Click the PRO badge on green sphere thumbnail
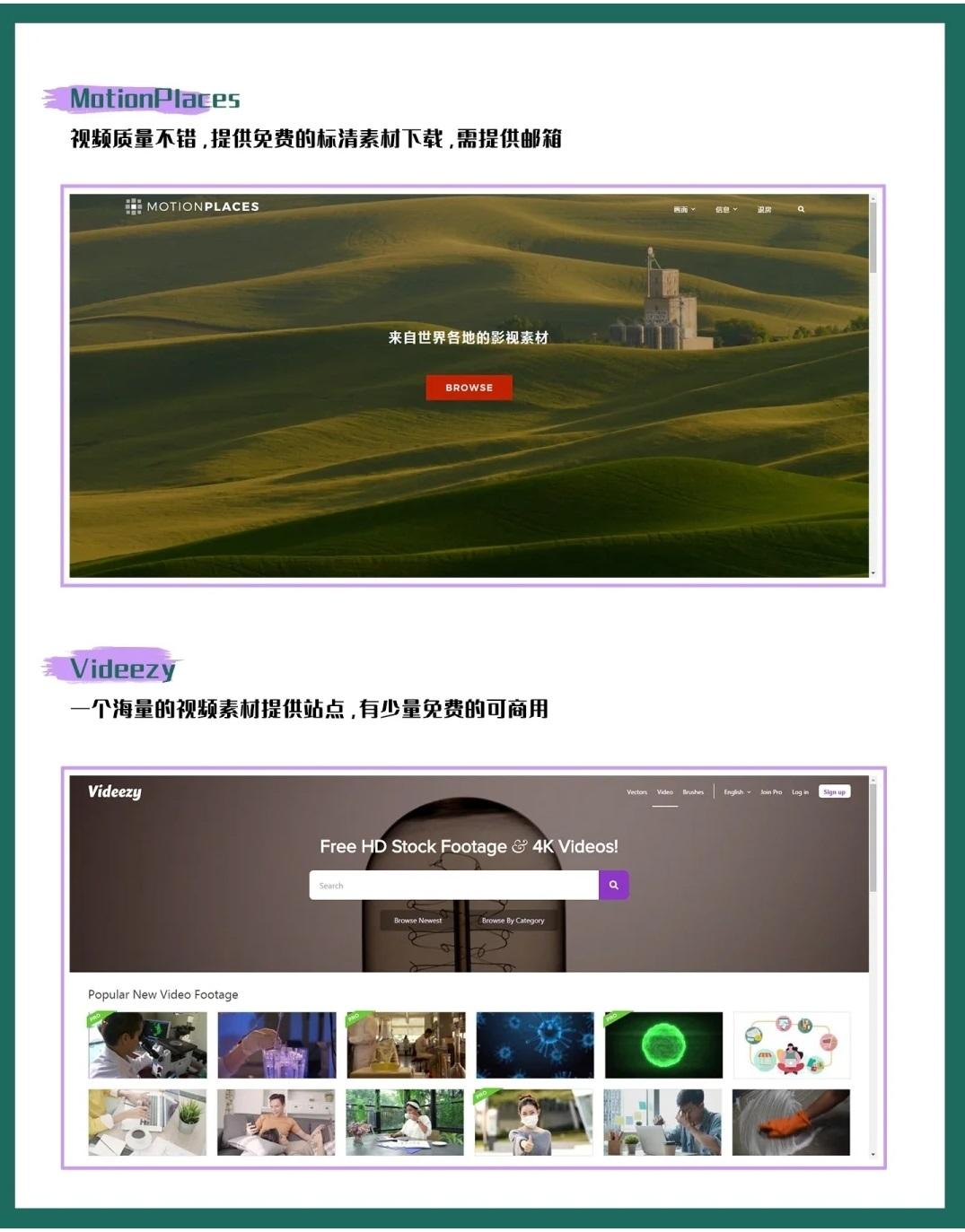The width and height of the screenshot is (965, 1232). pyautogui.click(x=613, y=1018)
